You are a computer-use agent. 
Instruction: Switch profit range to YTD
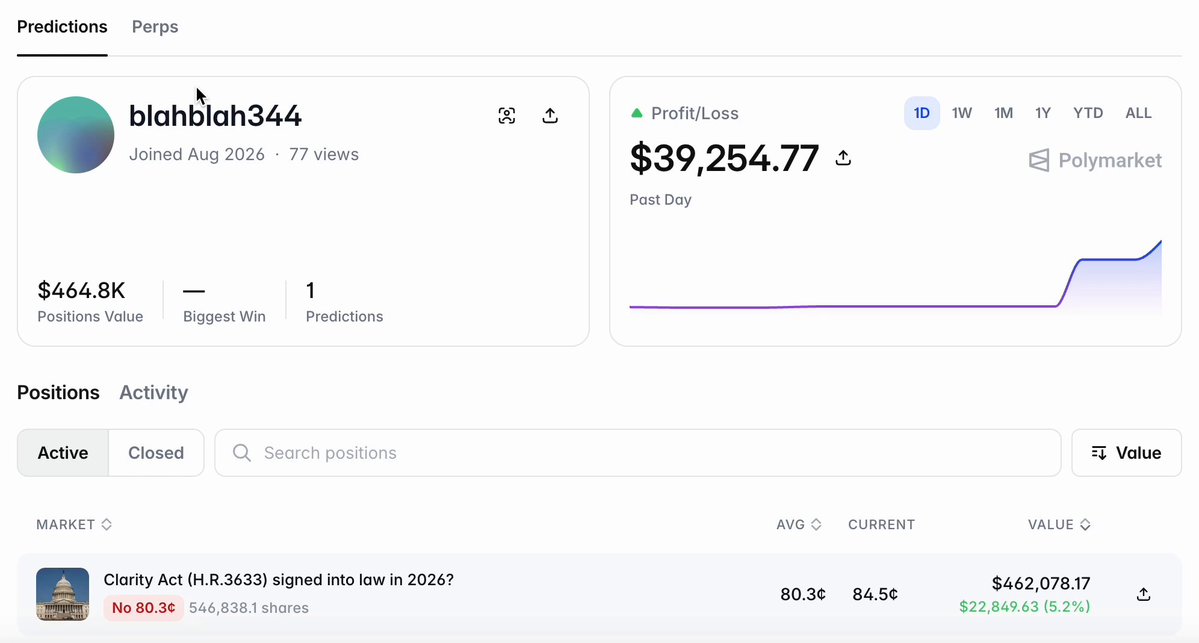point(1088,113)
